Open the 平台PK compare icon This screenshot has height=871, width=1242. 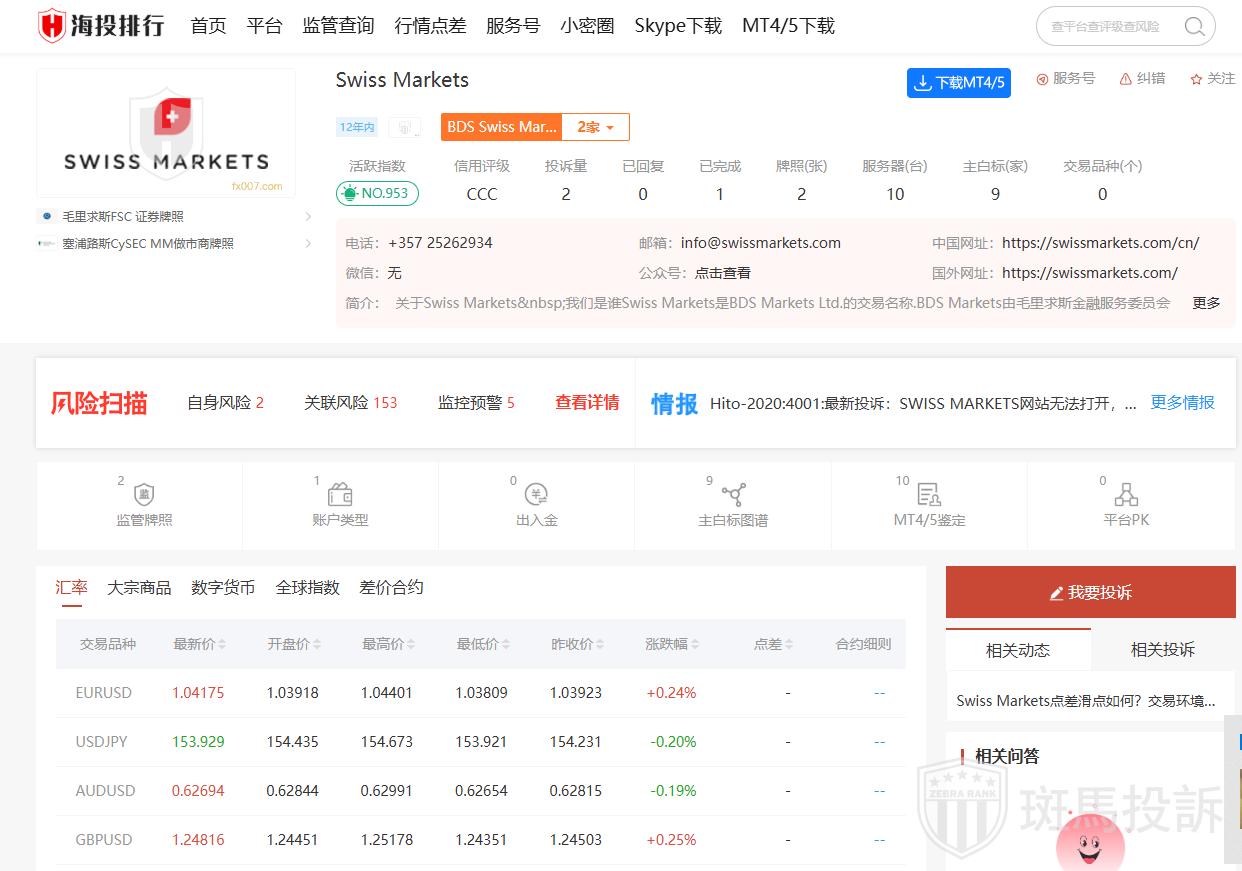pyautogui.click(x=1126, y=494)
